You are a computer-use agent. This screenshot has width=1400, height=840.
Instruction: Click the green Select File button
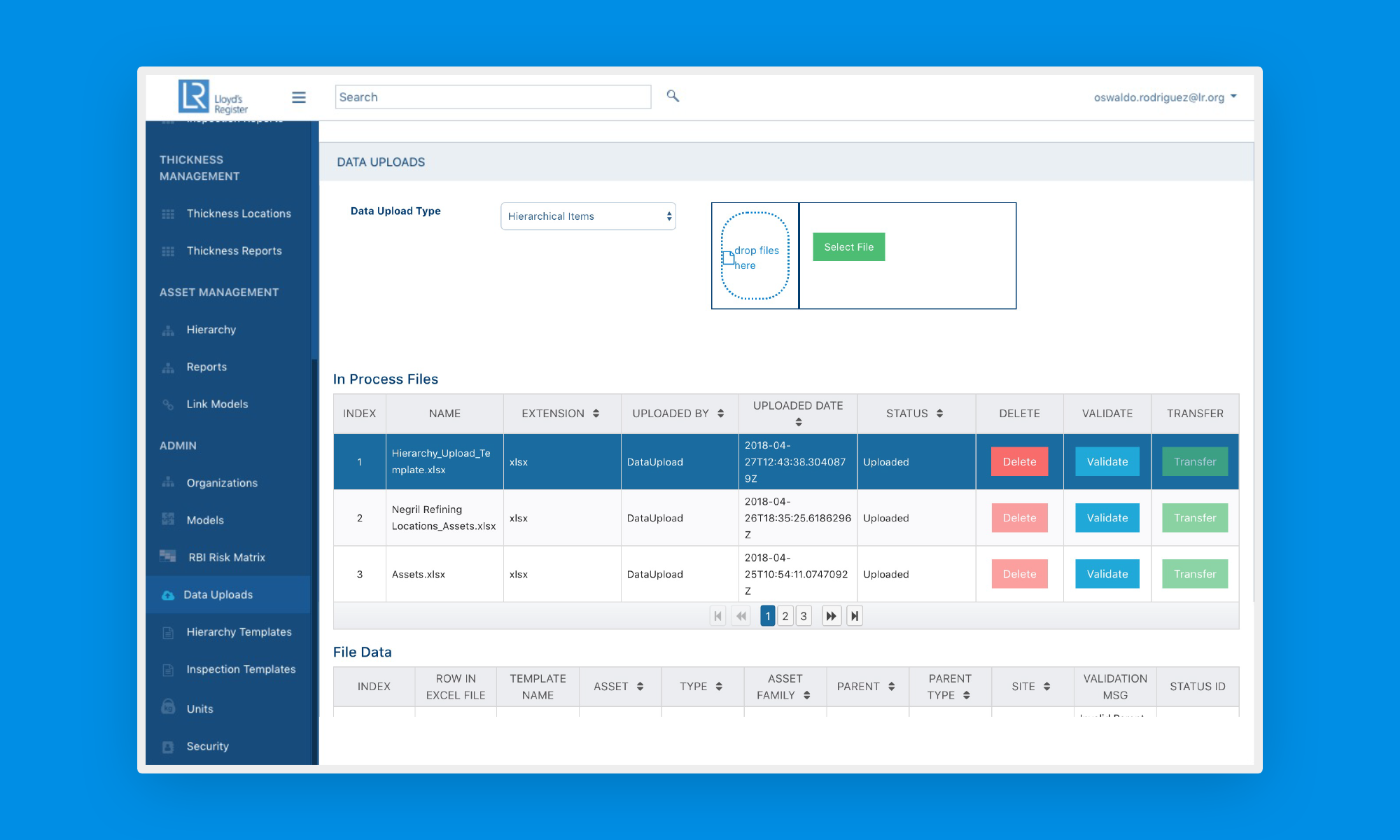coord(848,247)
